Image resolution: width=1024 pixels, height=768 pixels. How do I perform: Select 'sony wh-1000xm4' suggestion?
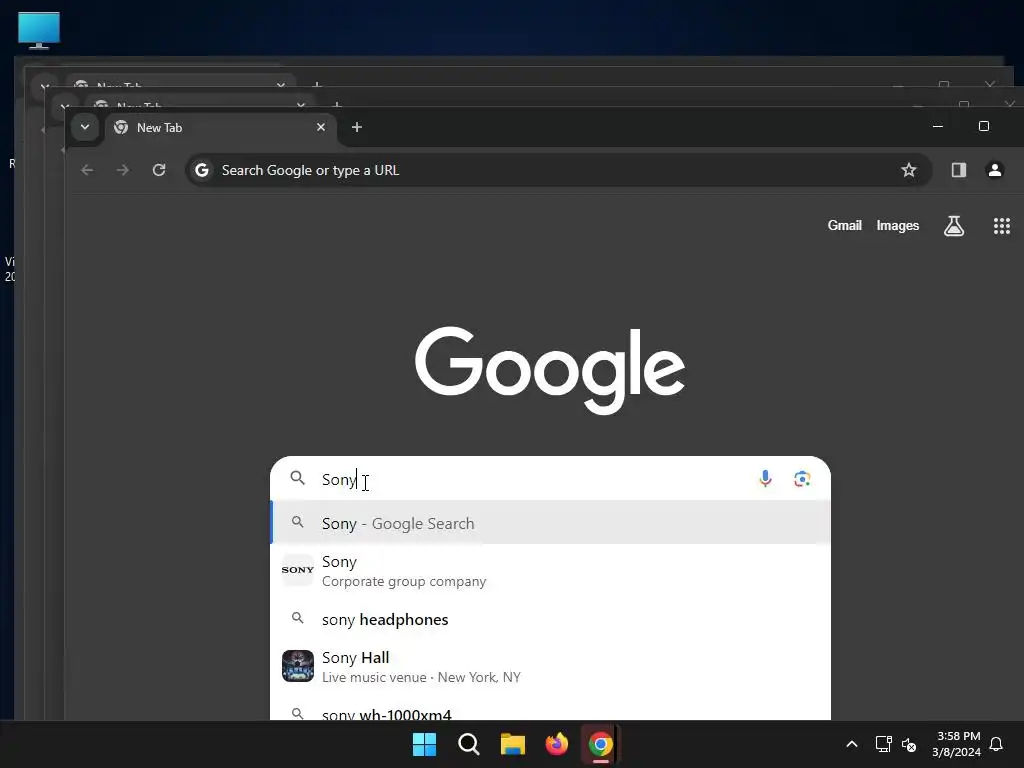tap(551, 712)
